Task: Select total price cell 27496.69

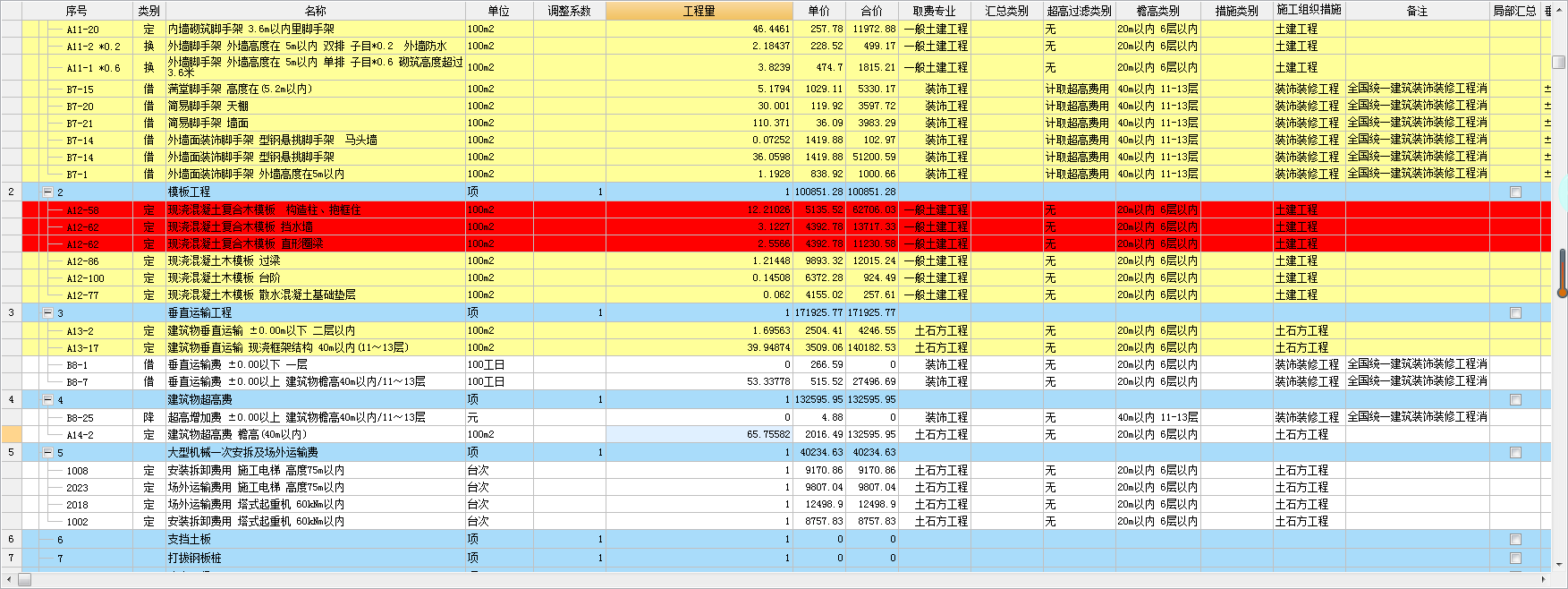Action: [871, 381]
